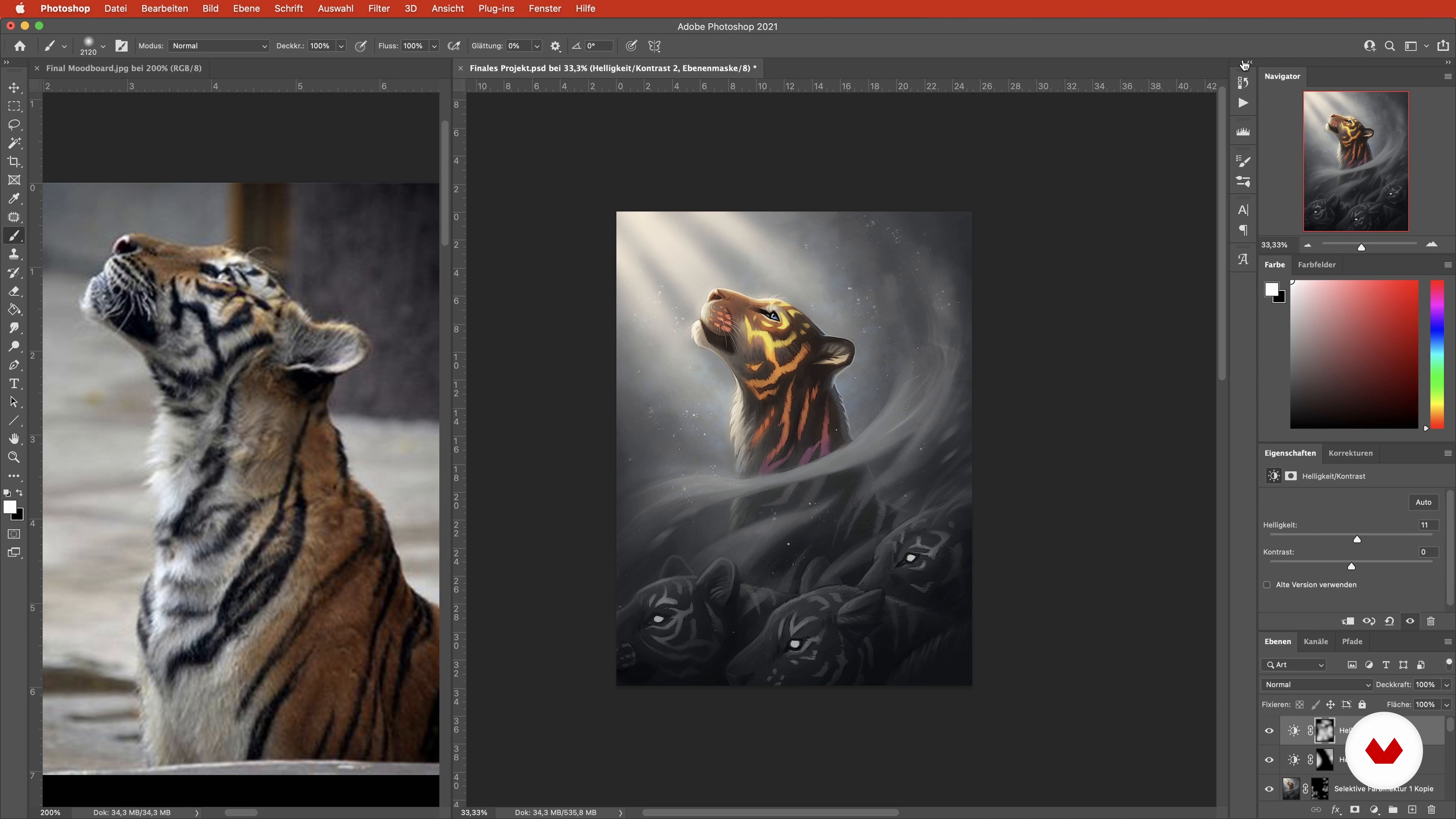Open the Glättung smoothing dropdown arrow
This screenshot has height=819, width=1456.
point(537,46)
